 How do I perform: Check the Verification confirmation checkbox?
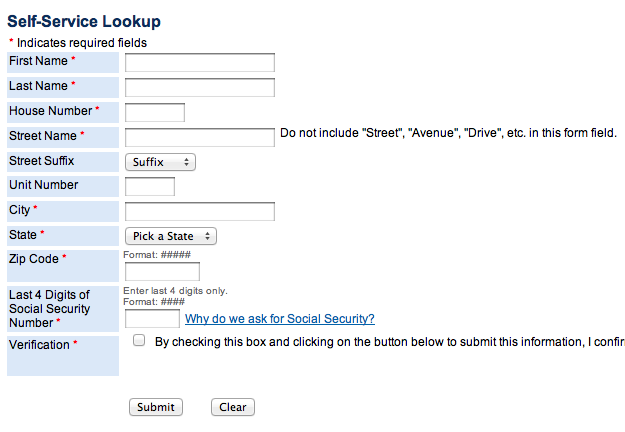coord(139,341)
